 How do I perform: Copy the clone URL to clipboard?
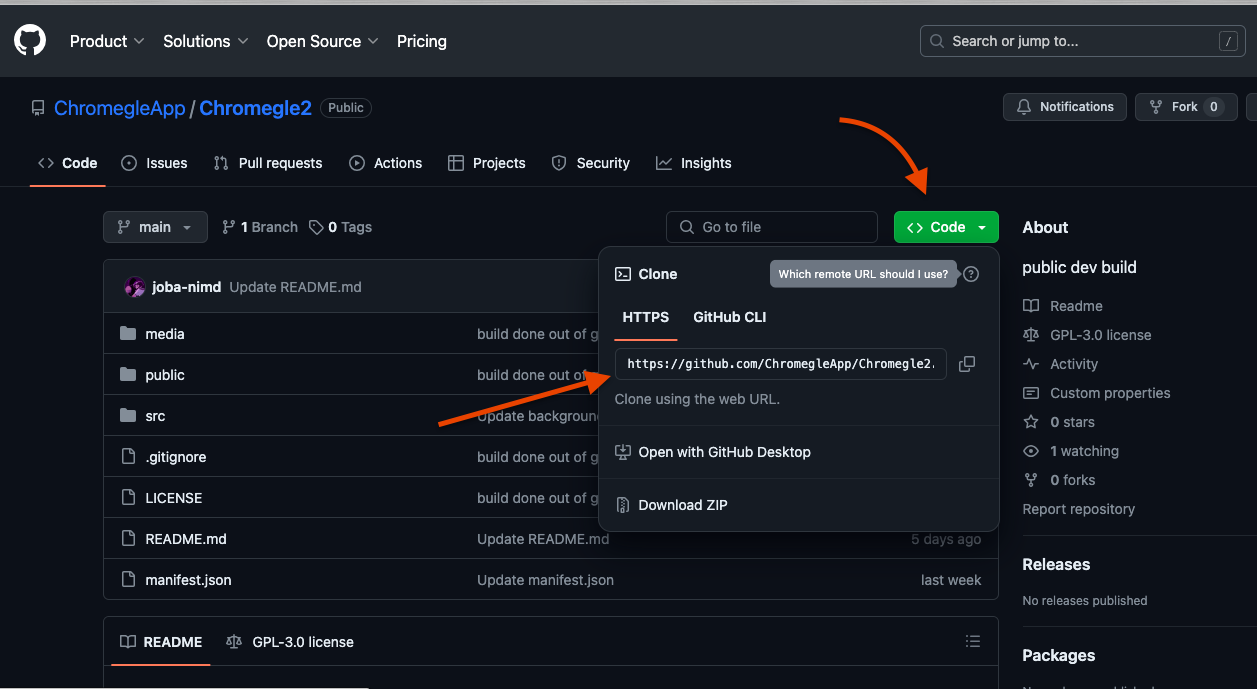click(x=967, y=364)
